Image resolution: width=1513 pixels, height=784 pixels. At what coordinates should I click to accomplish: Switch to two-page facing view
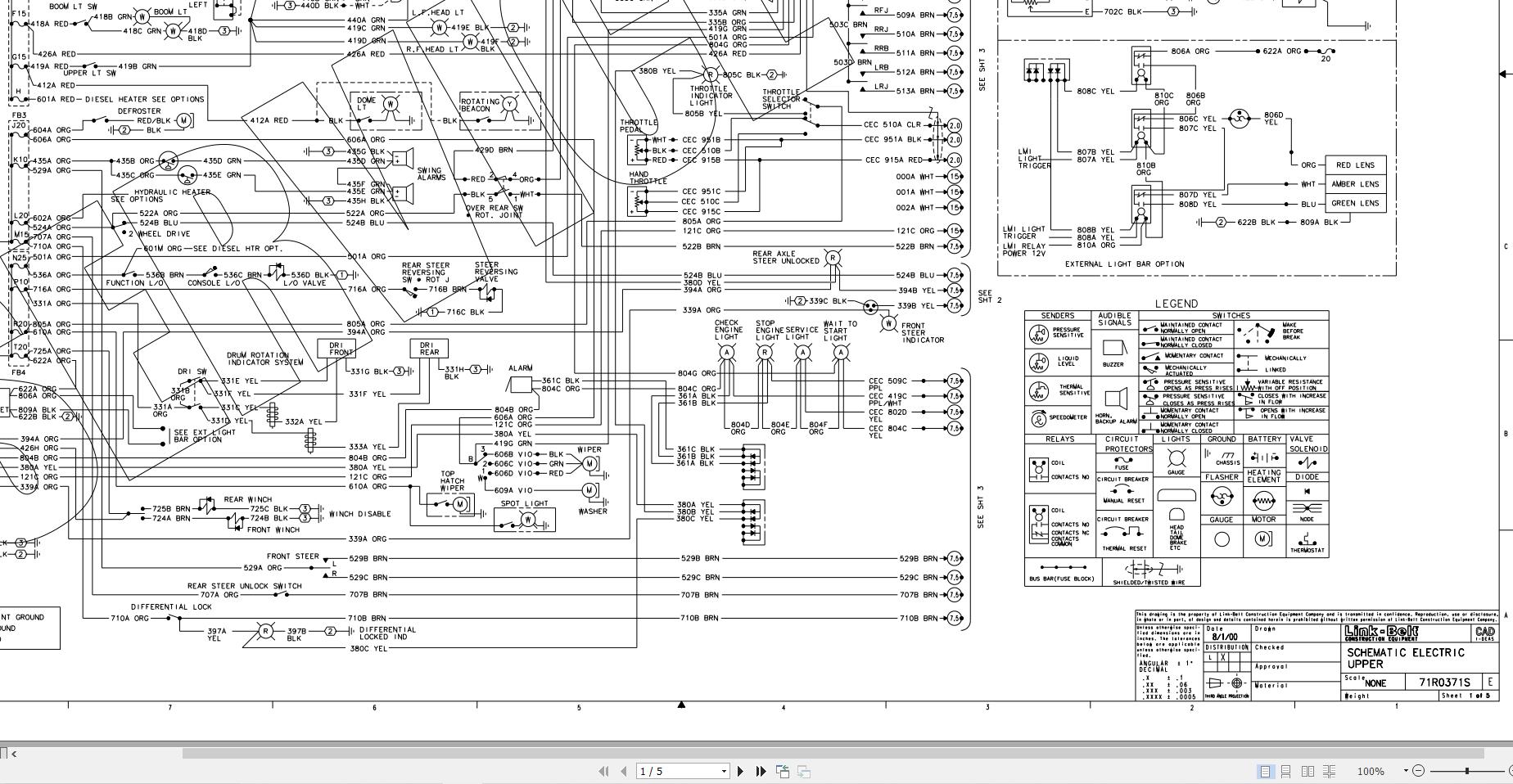[x=1308, y=771]
